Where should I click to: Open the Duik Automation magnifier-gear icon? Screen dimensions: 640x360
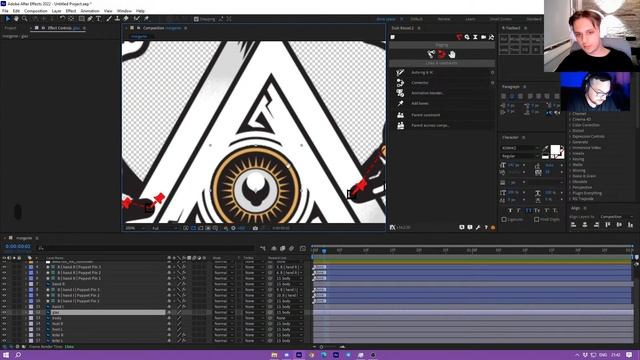[x=467, y=37]
